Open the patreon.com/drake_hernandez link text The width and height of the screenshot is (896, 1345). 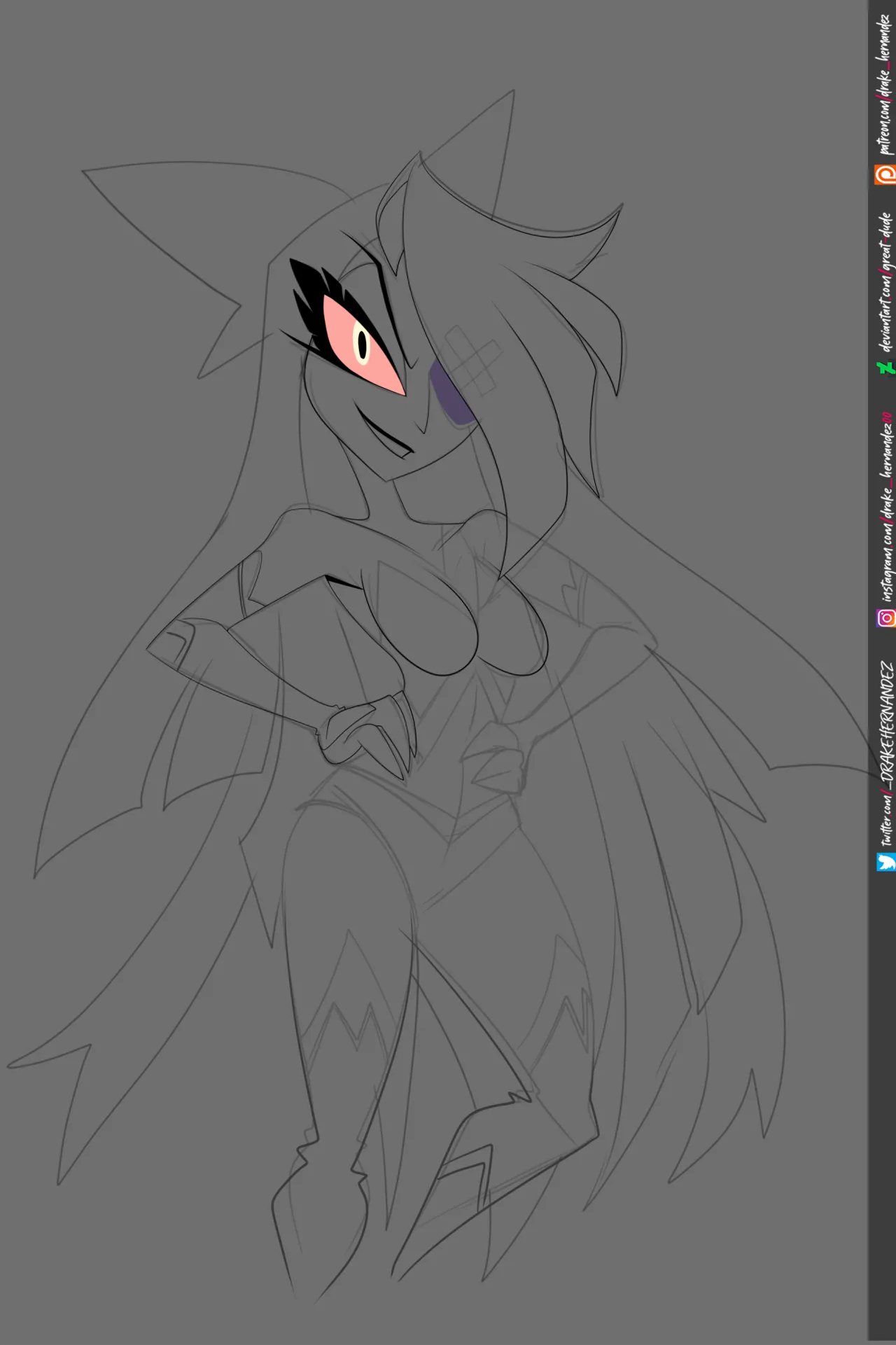(885, 84)
